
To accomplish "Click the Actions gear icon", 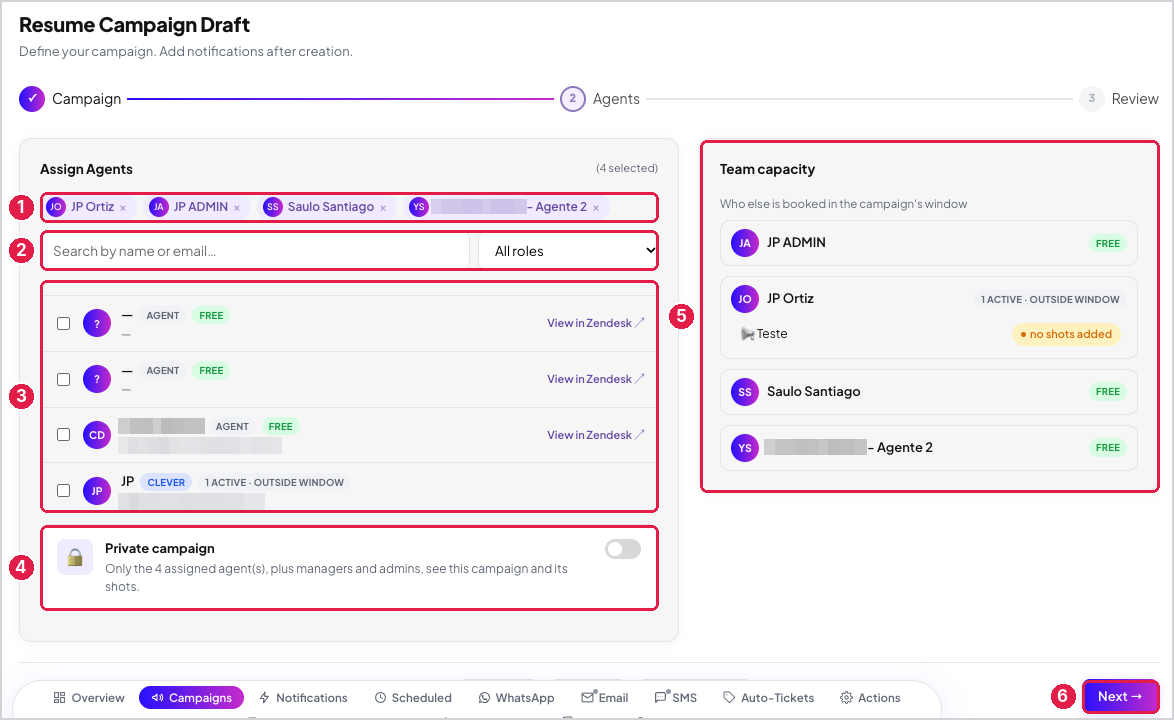I will click(846, 698).
